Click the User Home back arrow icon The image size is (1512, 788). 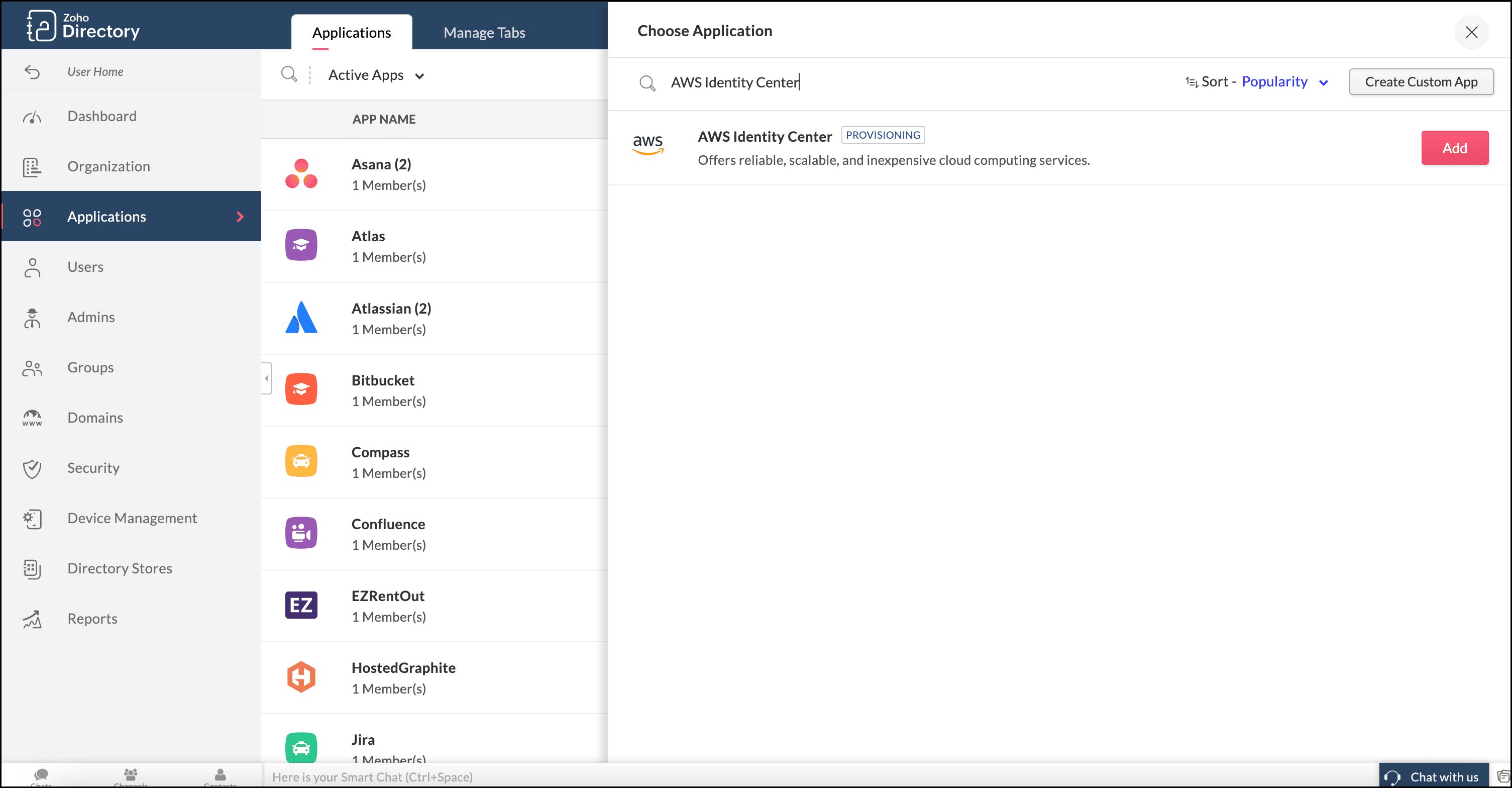point(32,72)
